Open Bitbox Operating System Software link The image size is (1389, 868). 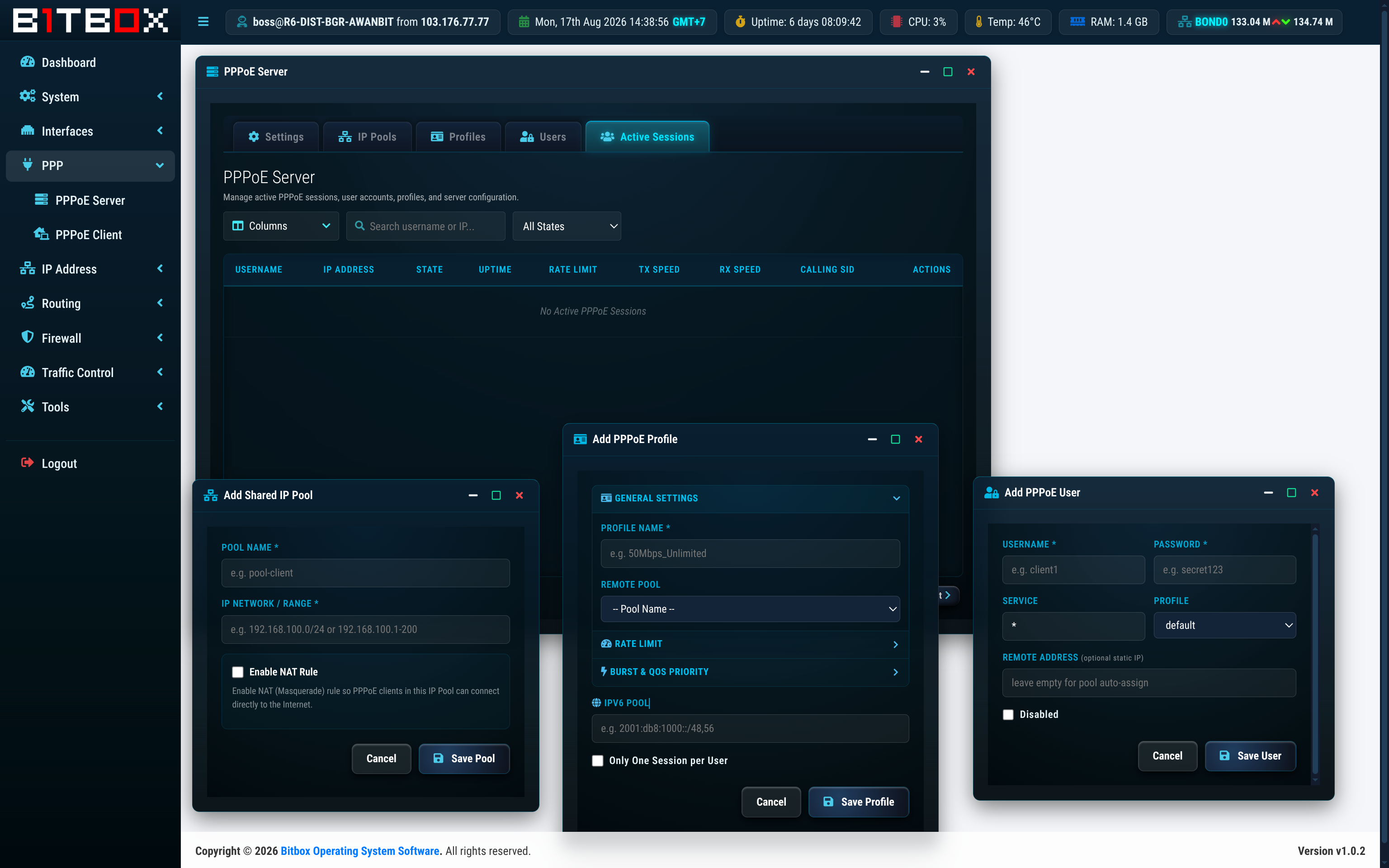click(360, 851)
